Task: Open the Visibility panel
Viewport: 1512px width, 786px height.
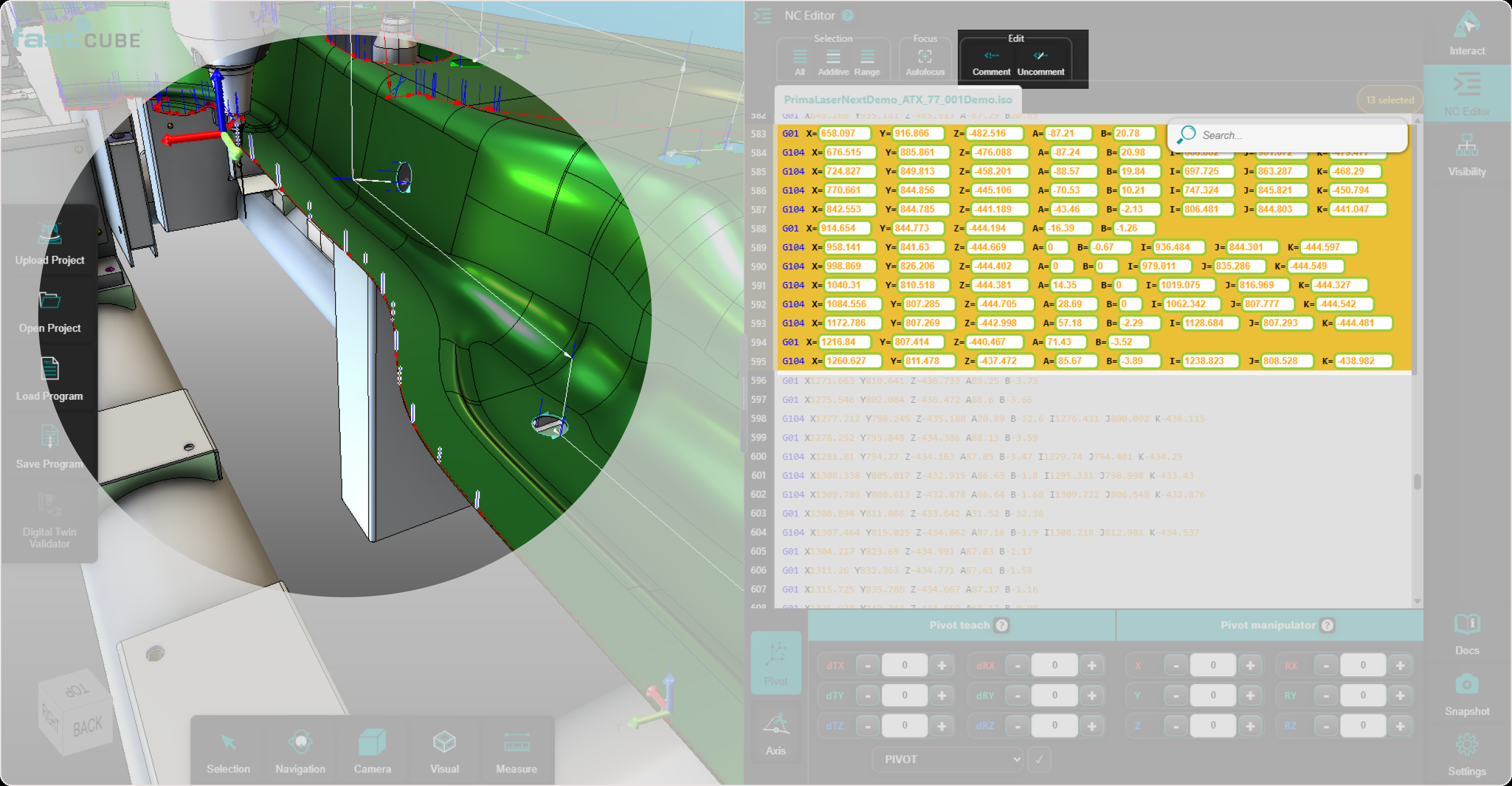Action: [1467, 155]
